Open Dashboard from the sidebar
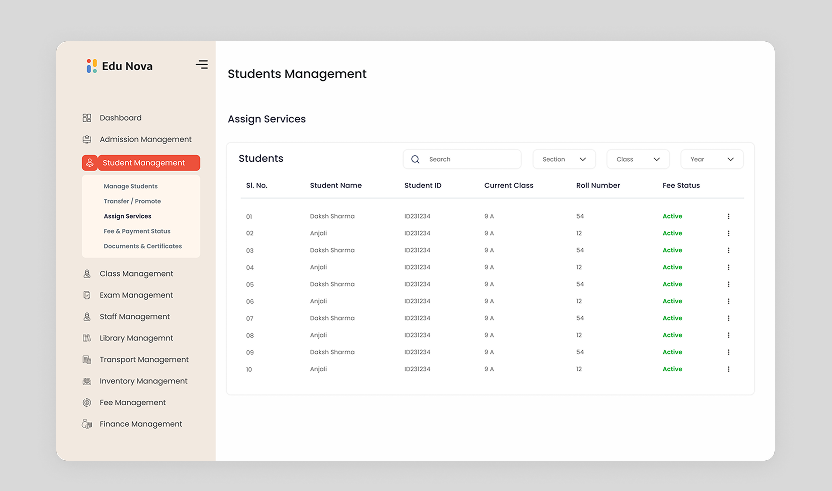832x491 pixels. (120, 118)
